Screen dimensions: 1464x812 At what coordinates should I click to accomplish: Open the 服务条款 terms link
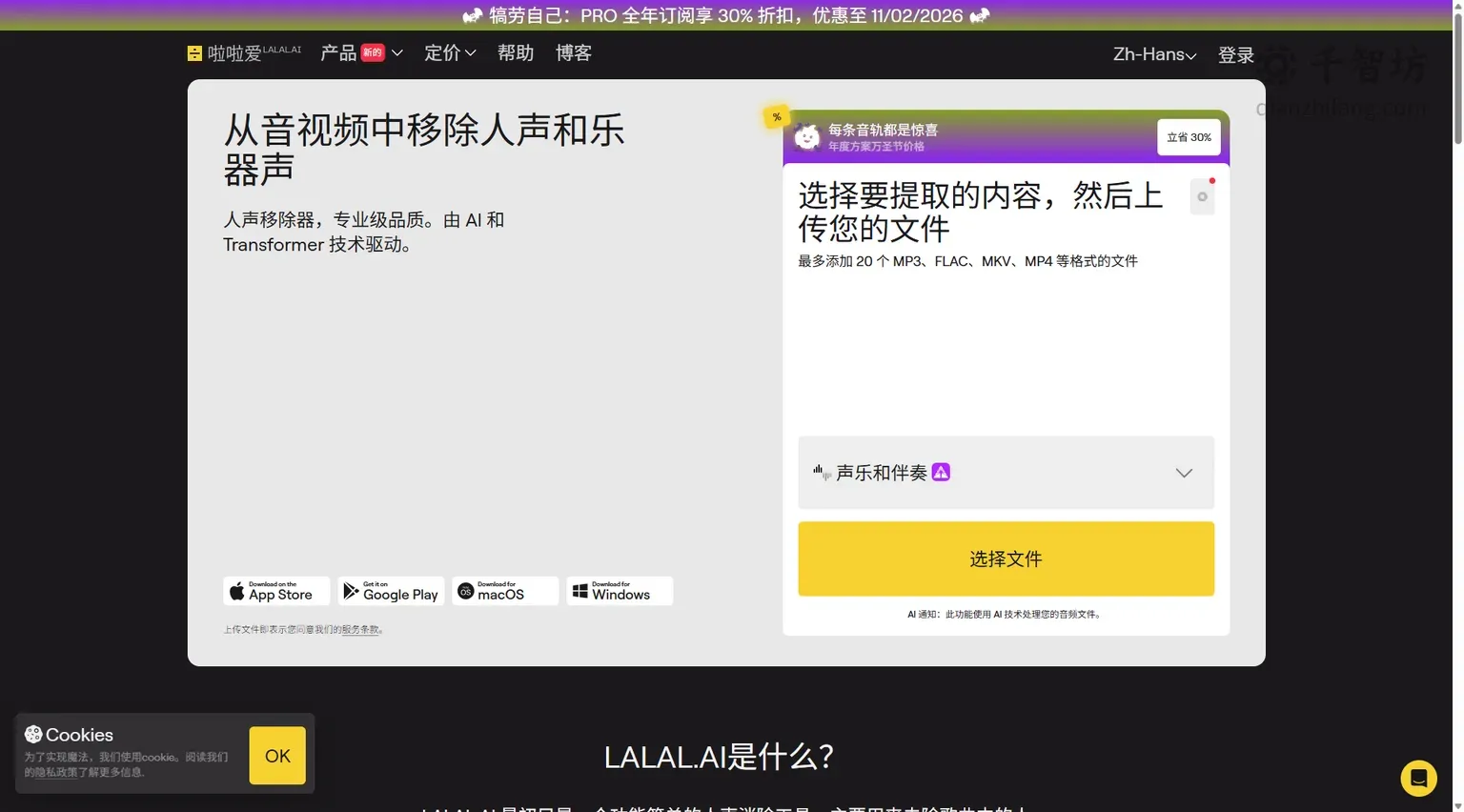click(360, 630)
